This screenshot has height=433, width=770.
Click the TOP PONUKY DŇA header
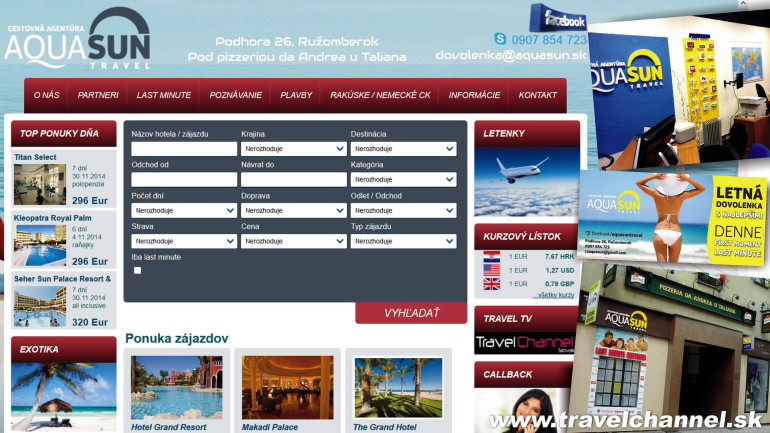pos(64,134)
